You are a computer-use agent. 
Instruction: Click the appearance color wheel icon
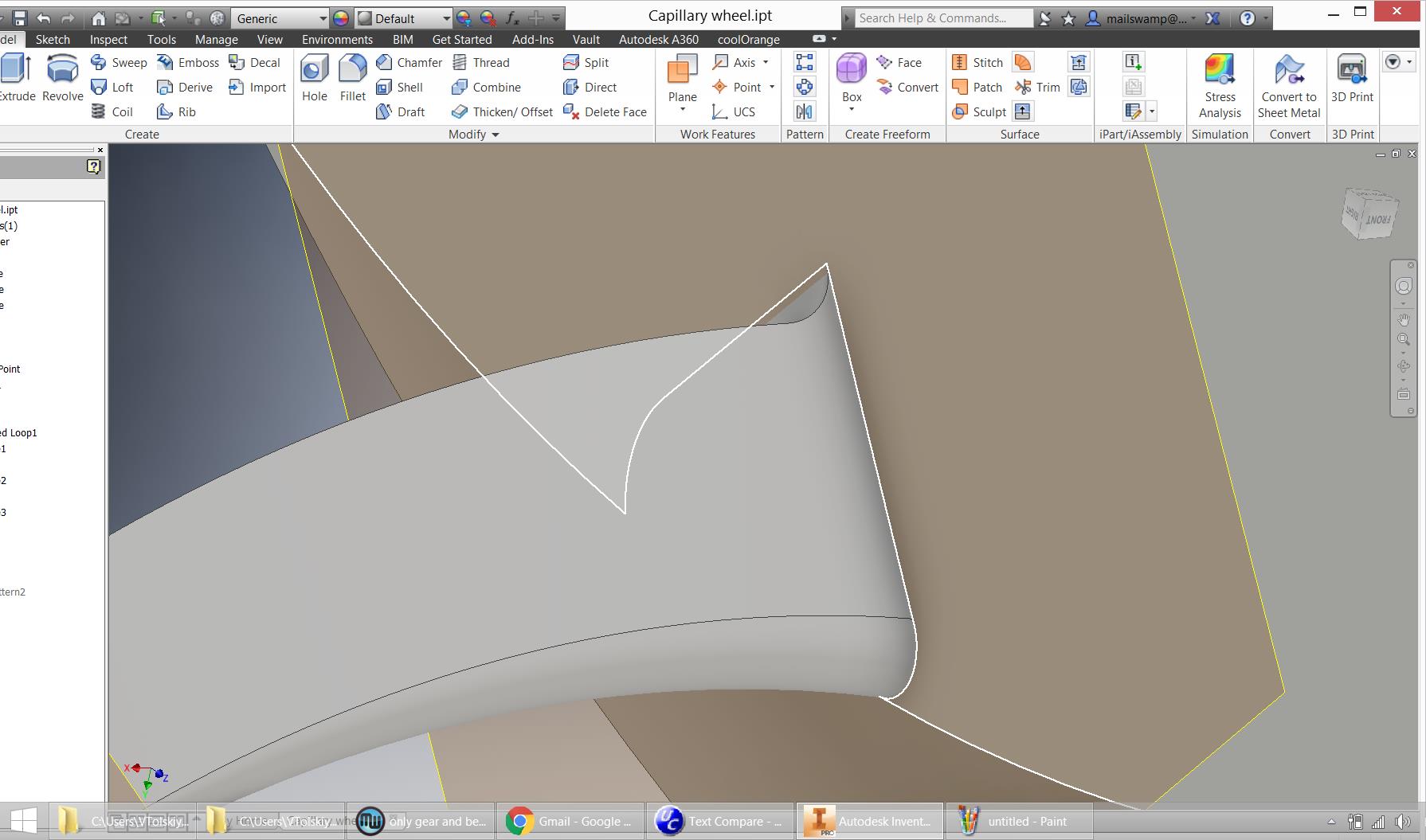pos(341,18)
